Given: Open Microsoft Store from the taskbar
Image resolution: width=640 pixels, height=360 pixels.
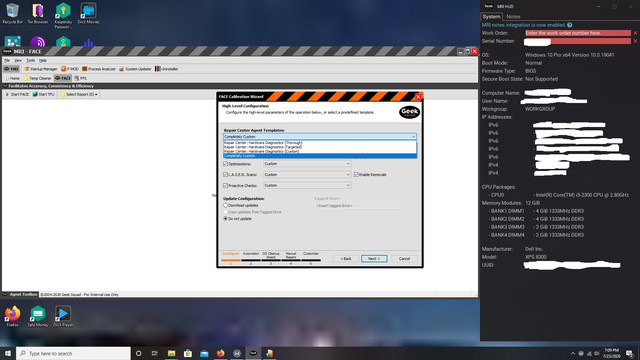Looking at the screenshot, I should click(188, 353).
